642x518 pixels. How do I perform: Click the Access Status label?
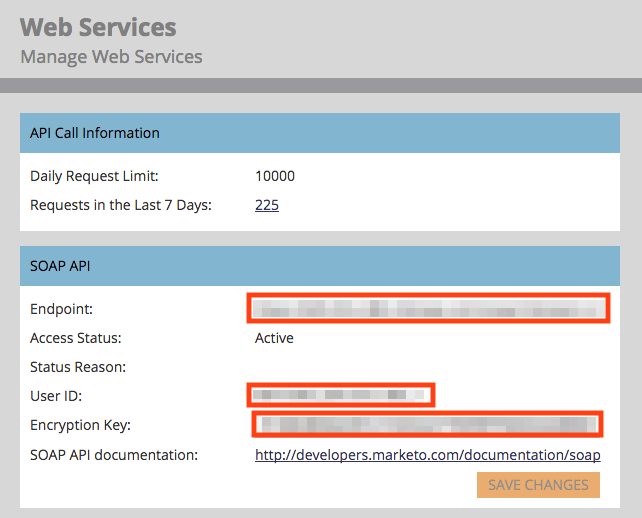[x=76, y=338]
